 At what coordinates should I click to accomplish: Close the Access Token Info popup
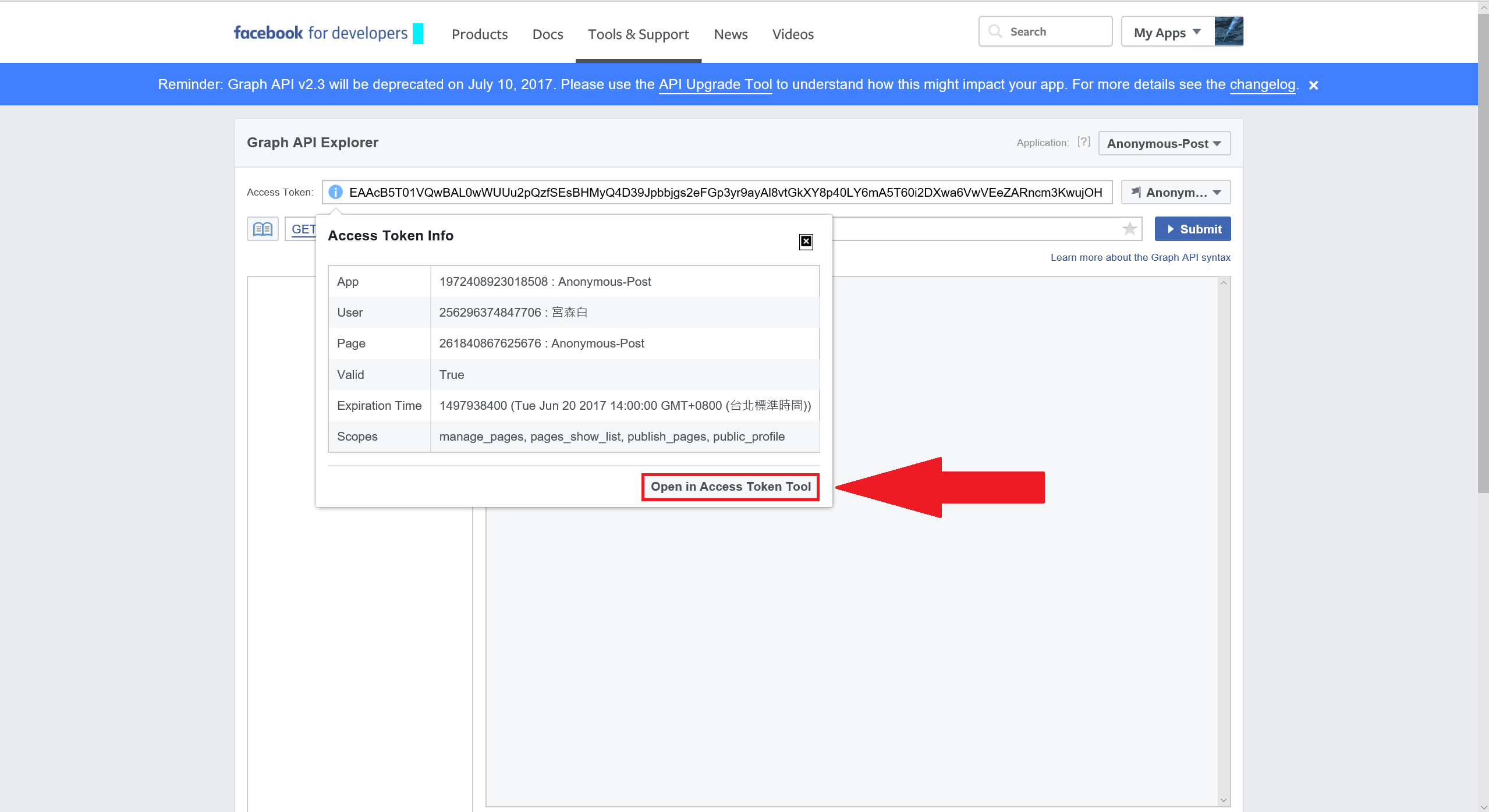806,242
